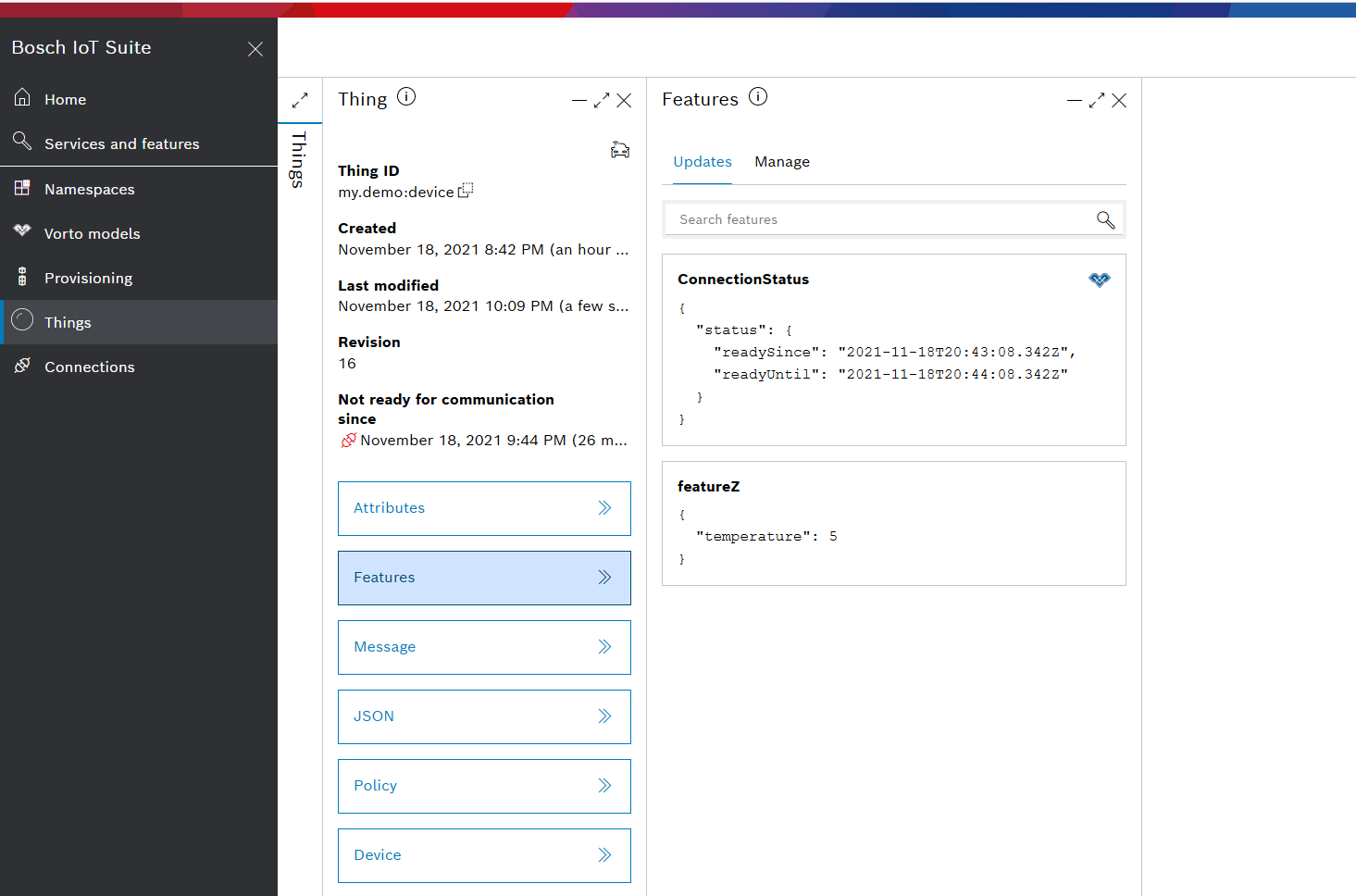Open Vorto models in sidebar
Viewport: 1356px width, 896px height.
pyautogui.click(x=139, y=233)
